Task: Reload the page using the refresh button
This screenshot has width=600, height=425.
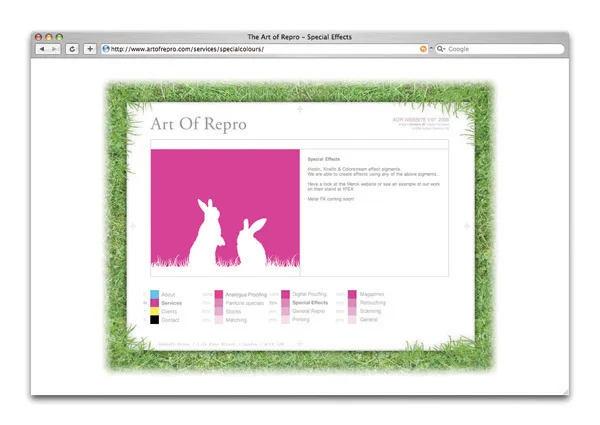Action: 72,49
